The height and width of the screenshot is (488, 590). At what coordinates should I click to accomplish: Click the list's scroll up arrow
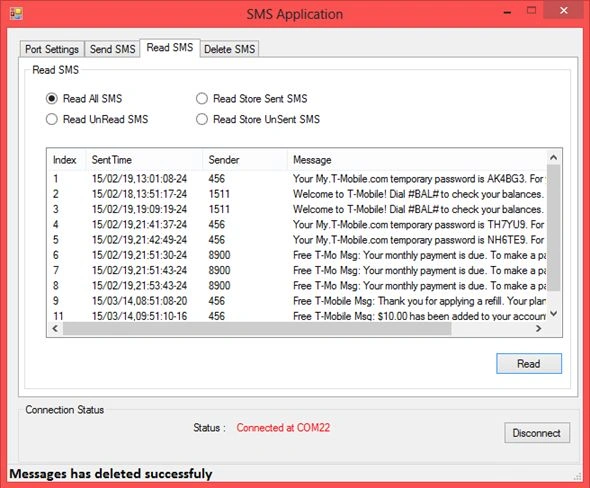pos(553,158)
